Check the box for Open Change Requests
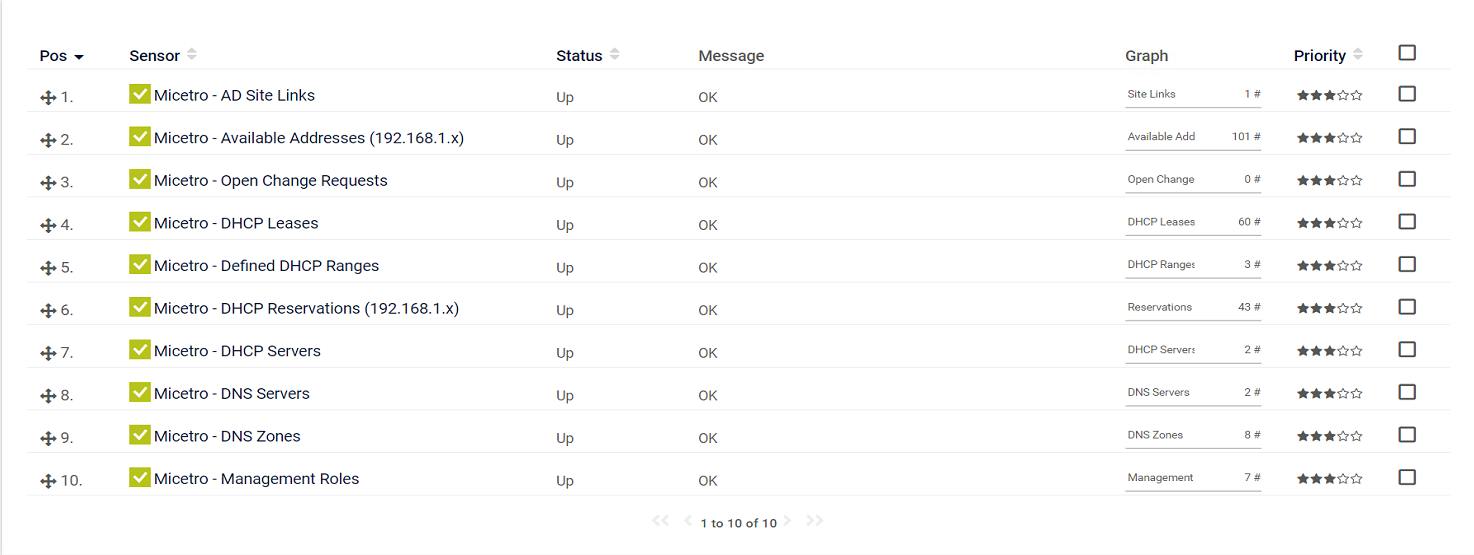Viewport: 1474px width, 555px height. pos(1407,179)
